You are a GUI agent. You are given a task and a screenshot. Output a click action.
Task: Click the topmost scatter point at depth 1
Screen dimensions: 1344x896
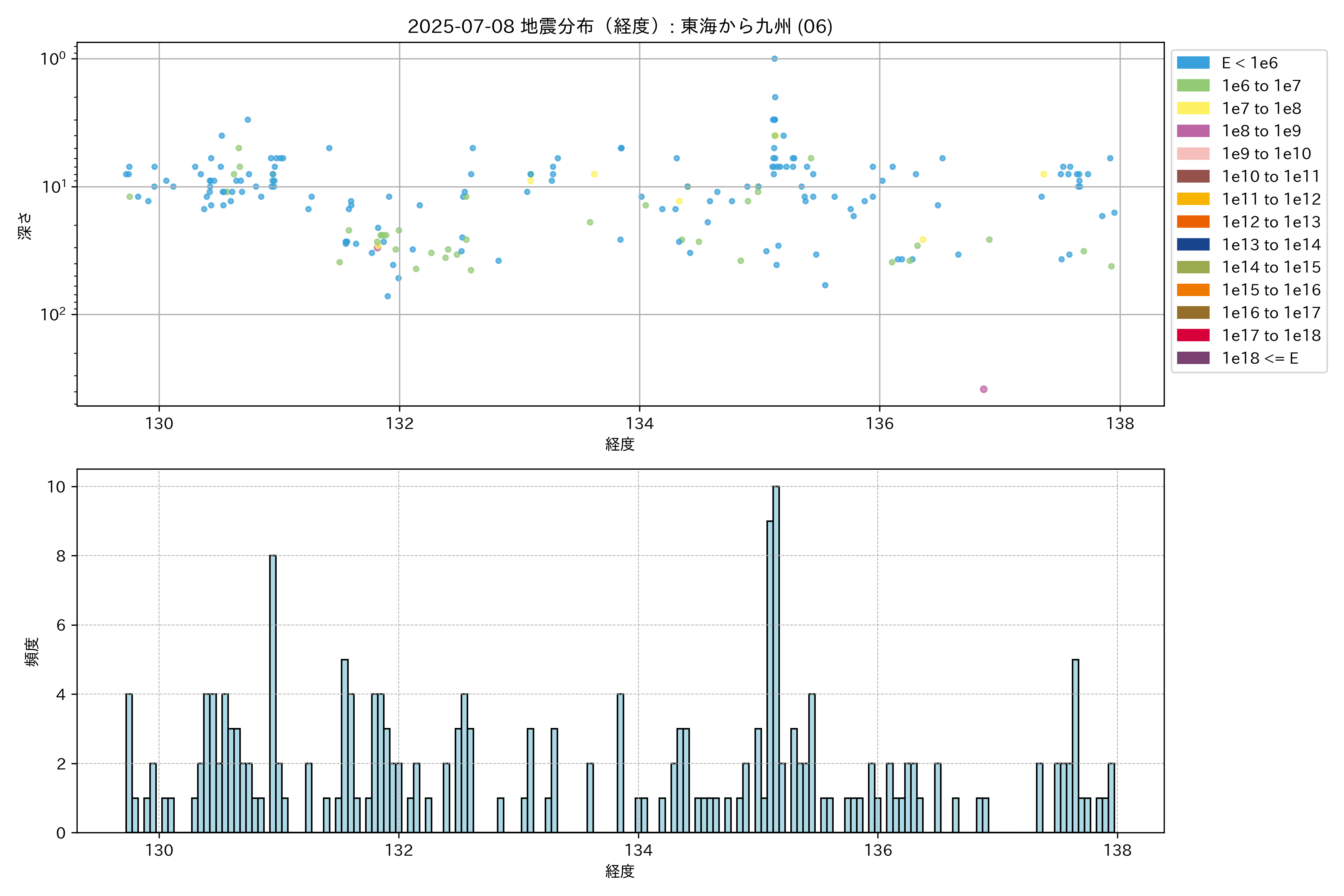(774, 59)
